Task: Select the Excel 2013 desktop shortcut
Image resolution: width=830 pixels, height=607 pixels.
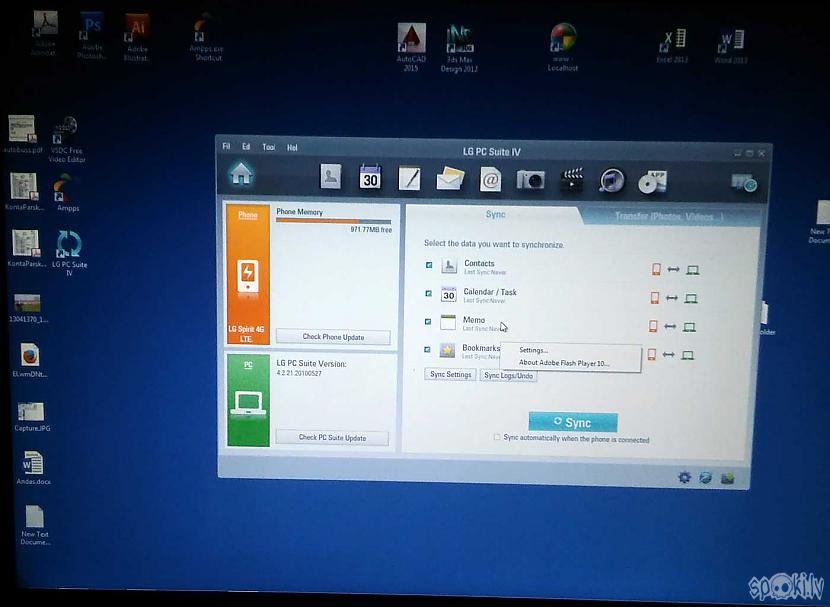Action: coord(672,47)
